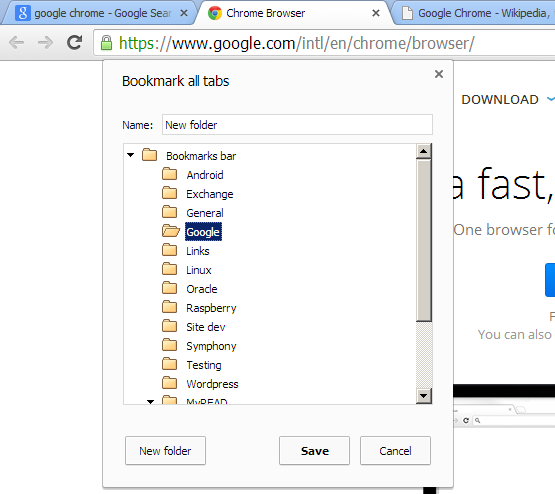The image size is (555, 494).
Task: Collapse the MyREAD folder node
Action: tap(150, 402)
